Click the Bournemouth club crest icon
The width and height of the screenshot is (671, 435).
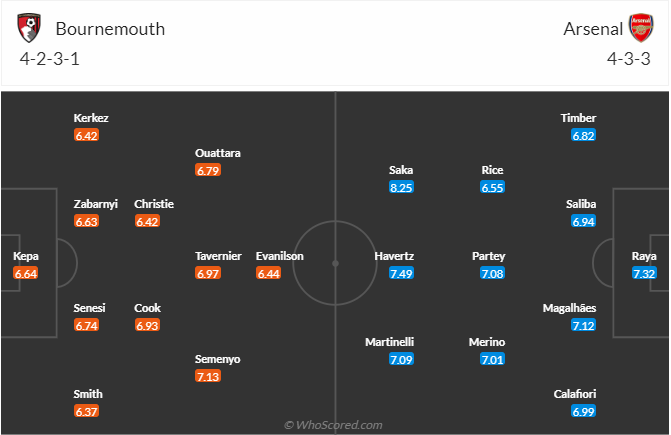(x=31, y=28)
